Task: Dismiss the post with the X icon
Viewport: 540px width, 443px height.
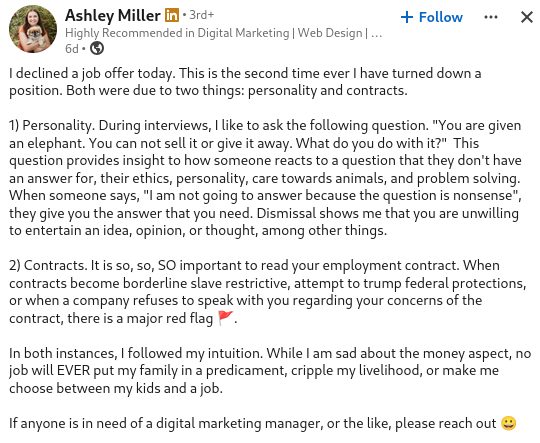Action: pyautogui.click(x=527, y=17)
